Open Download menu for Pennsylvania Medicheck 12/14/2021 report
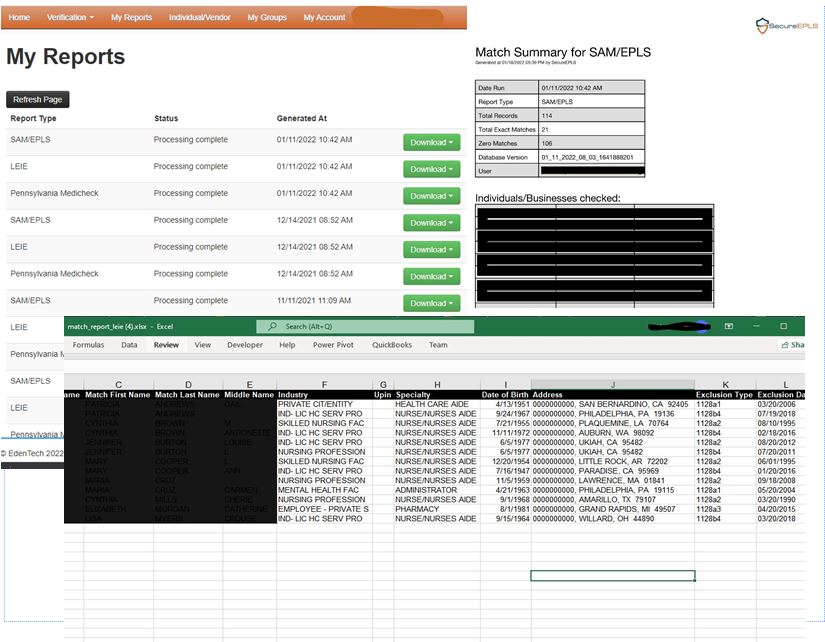 click(x=431, y=276)
